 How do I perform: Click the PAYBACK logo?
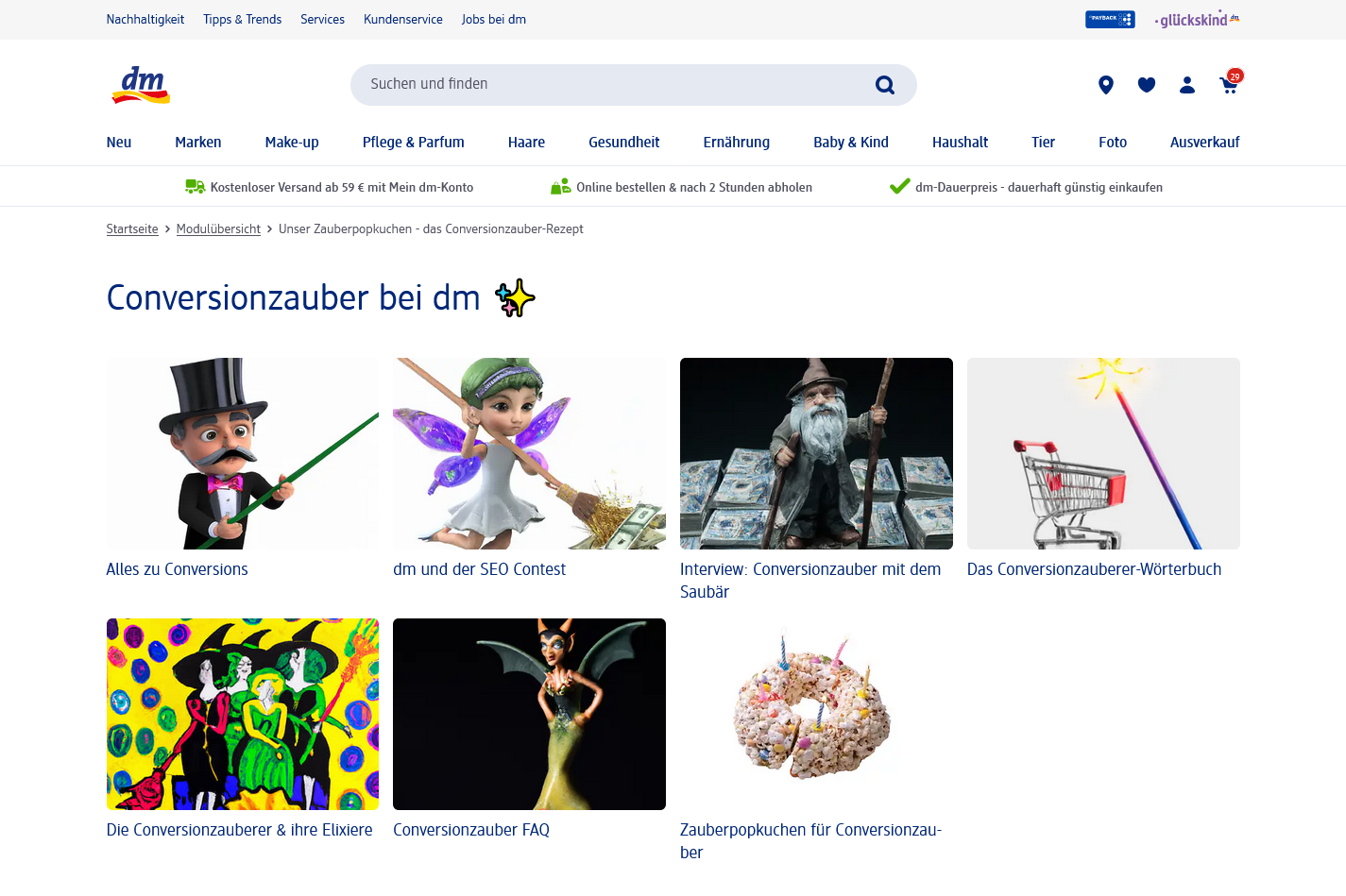pyautogui.click(x=1110, y=19)
